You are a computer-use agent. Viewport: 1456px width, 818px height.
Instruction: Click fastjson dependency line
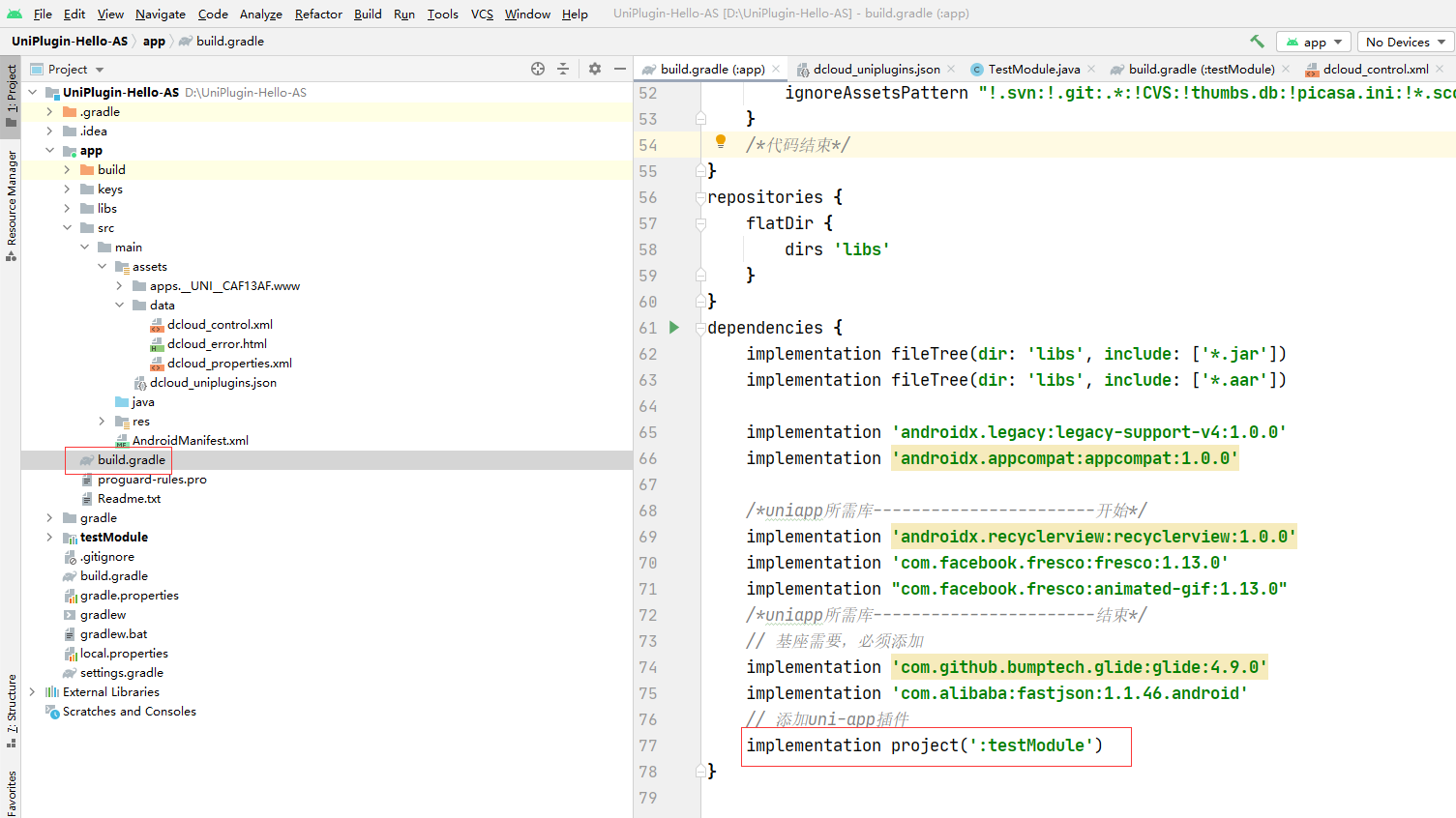pyautogui.click(x=996, y=693)
